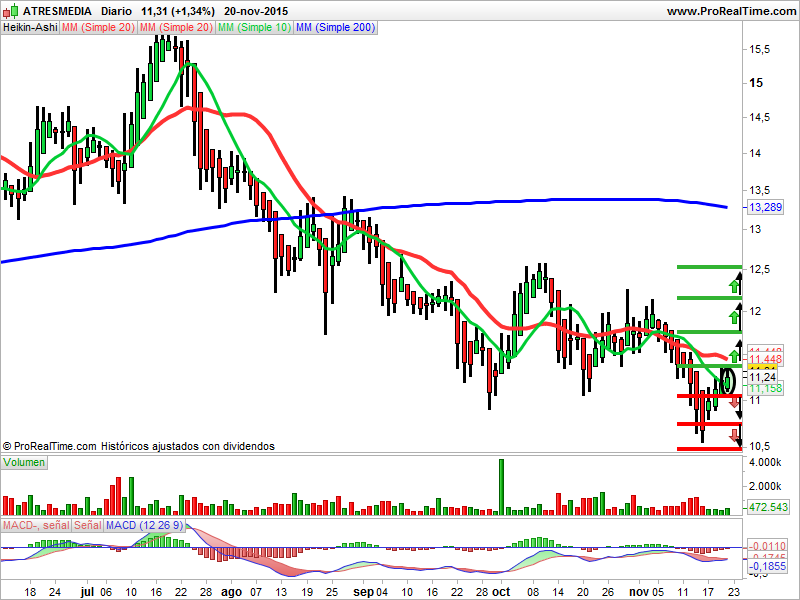Viewport: 800px width, 600px height.
Task: Open the MACD (12 26 9) label
Action: coord(144,525)
